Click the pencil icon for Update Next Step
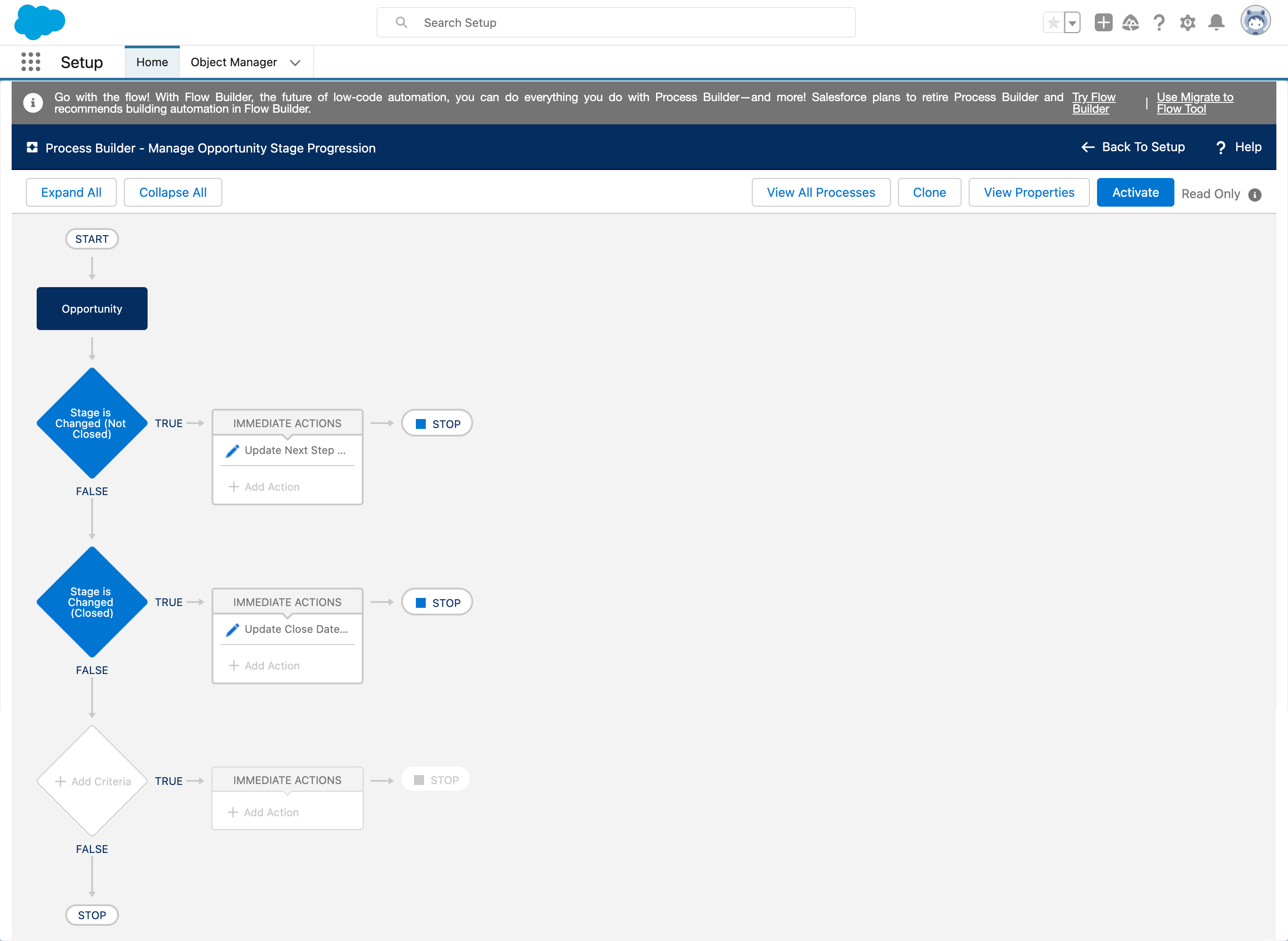This screenshot has height=941, width=1288. 232,450
